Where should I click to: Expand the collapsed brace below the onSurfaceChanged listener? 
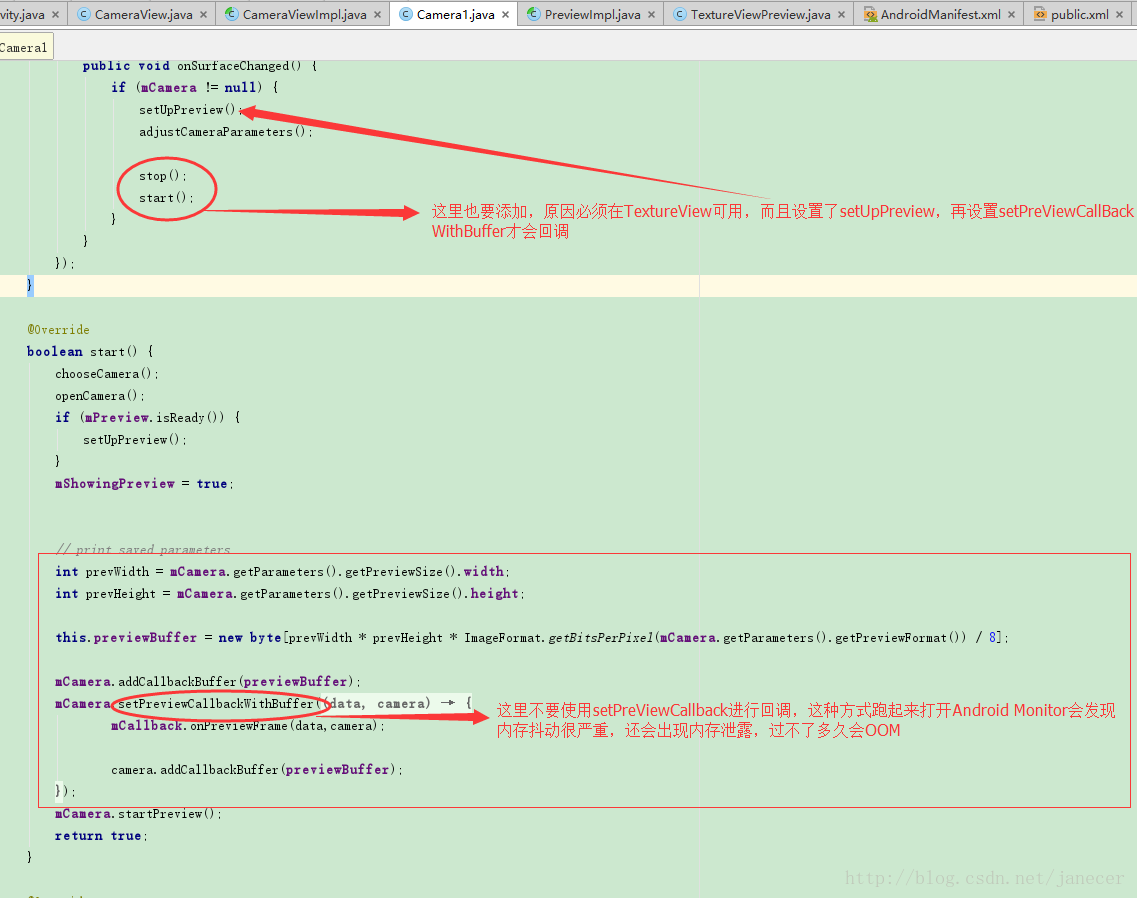pyautogui.click(x=28, y=285)
